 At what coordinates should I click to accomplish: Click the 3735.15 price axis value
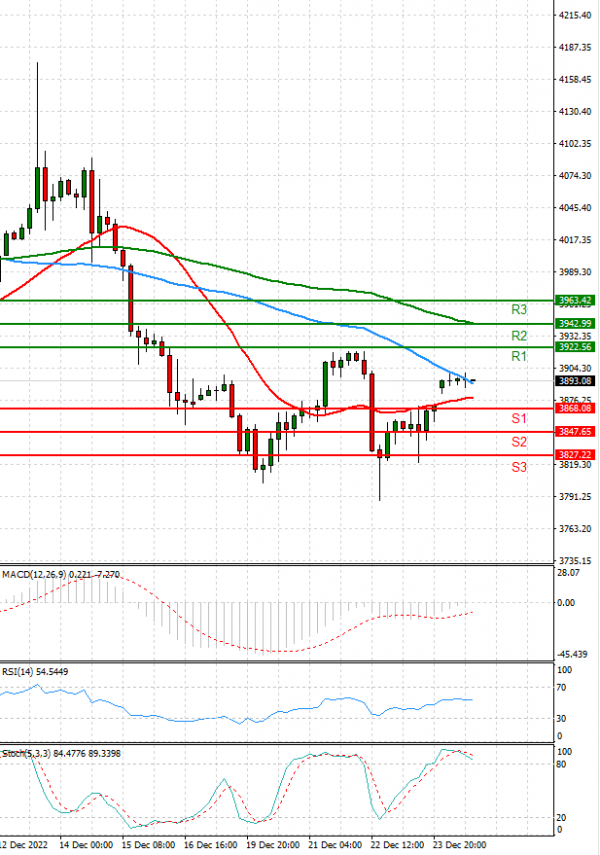575,561
